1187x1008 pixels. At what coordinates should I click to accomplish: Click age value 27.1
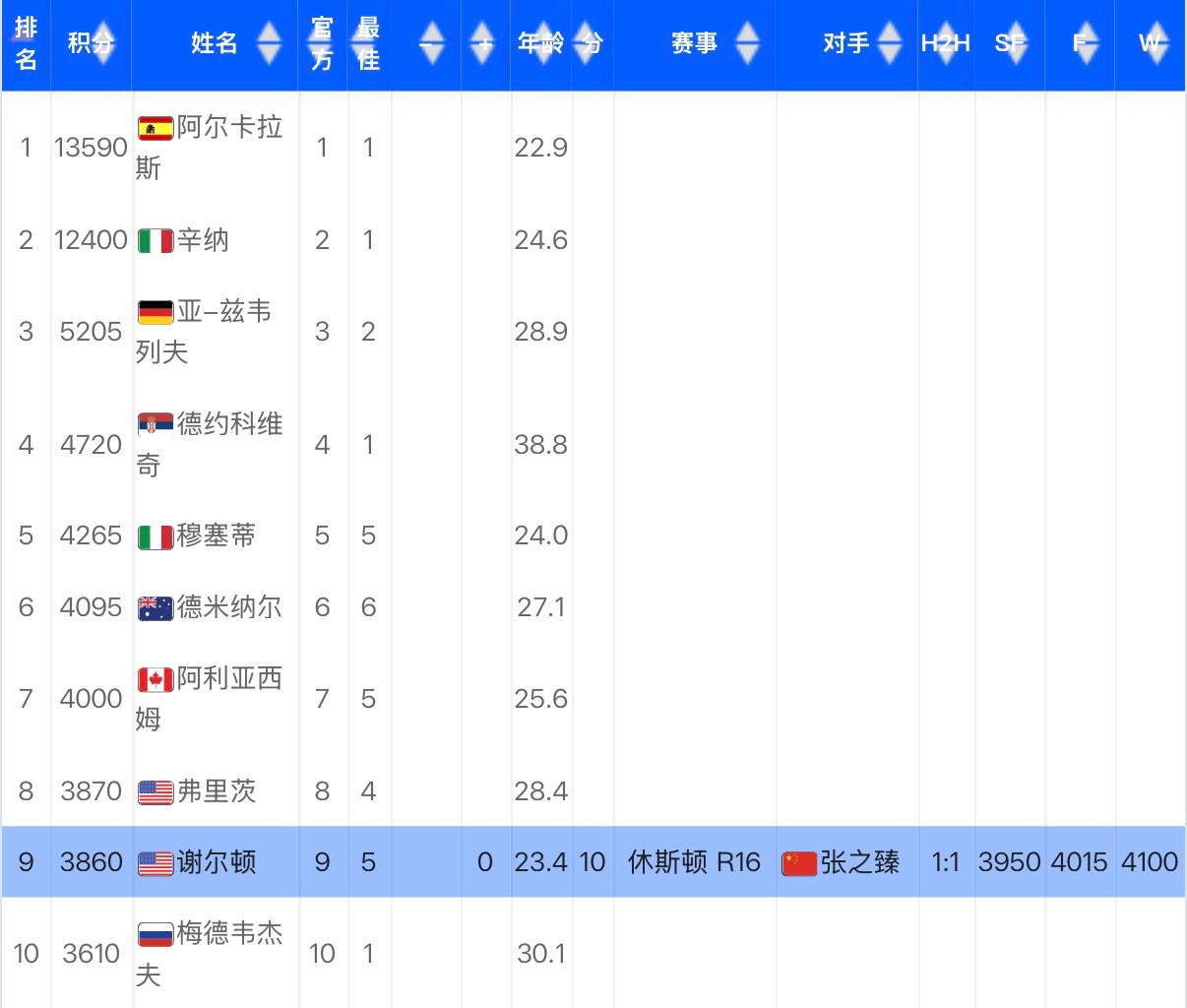click(541, 607)
